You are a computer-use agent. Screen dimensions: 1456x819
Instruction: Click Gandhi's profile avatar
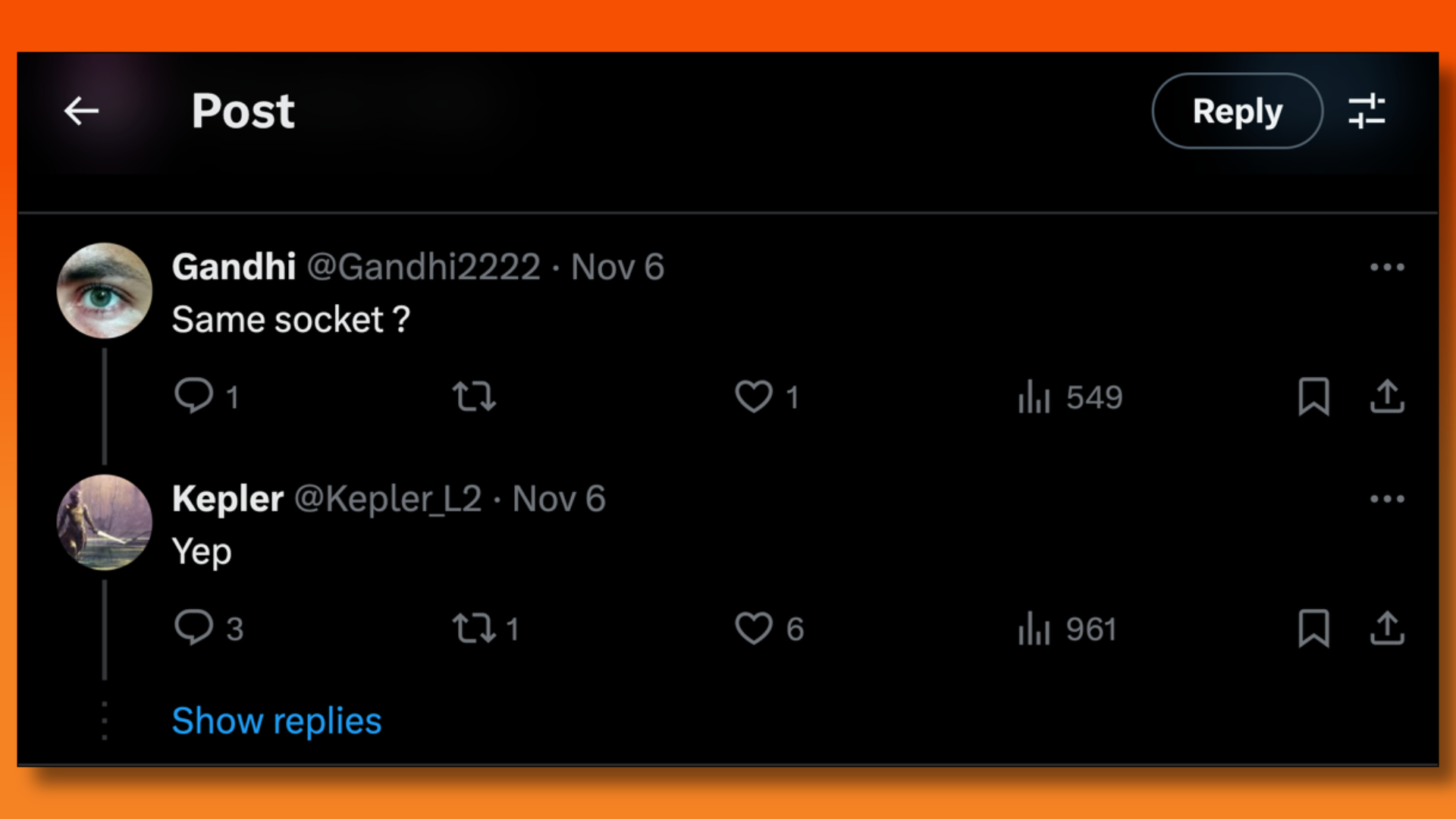click(x=104, y=290)
